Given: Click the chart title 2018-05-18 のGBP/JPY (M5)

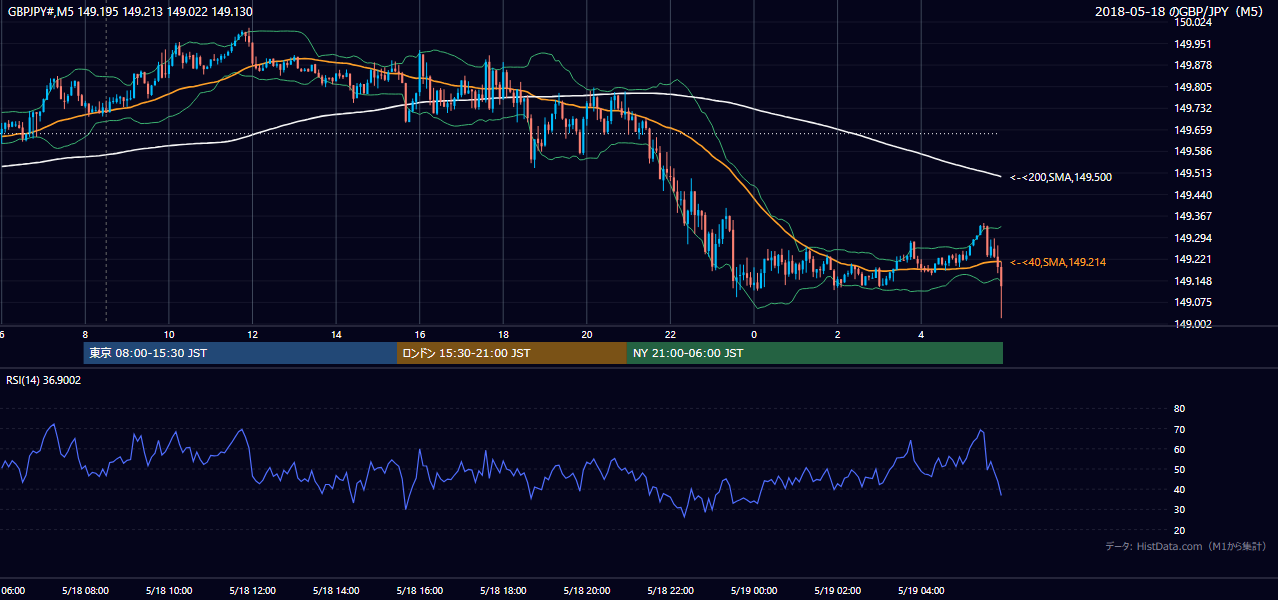Looking at the screenshot, I should pyautogui.click(x=1181, y=11).
